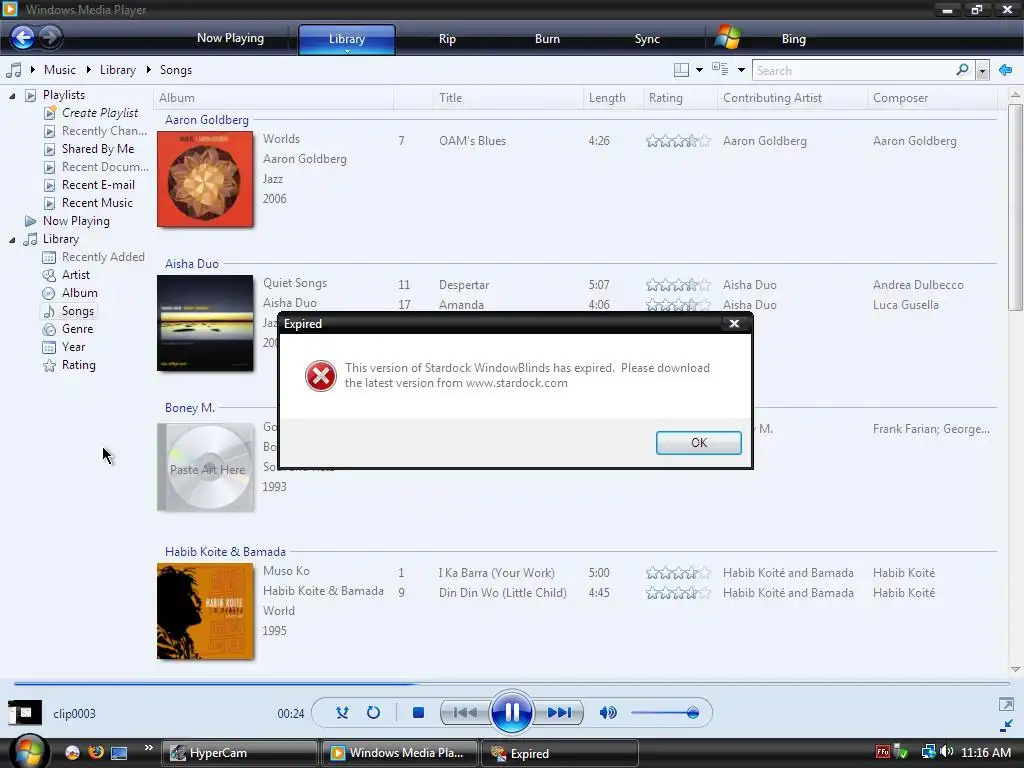The image size is (1024, 768).
Task: Click the Rating star icon in sidebar
Action: coord(49,366)
